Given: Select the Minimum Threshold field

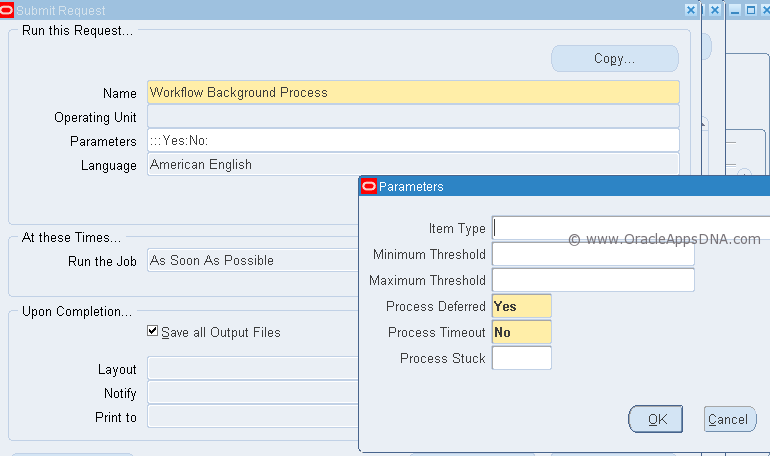Looking at the screenshot, I should click(593, 254).
